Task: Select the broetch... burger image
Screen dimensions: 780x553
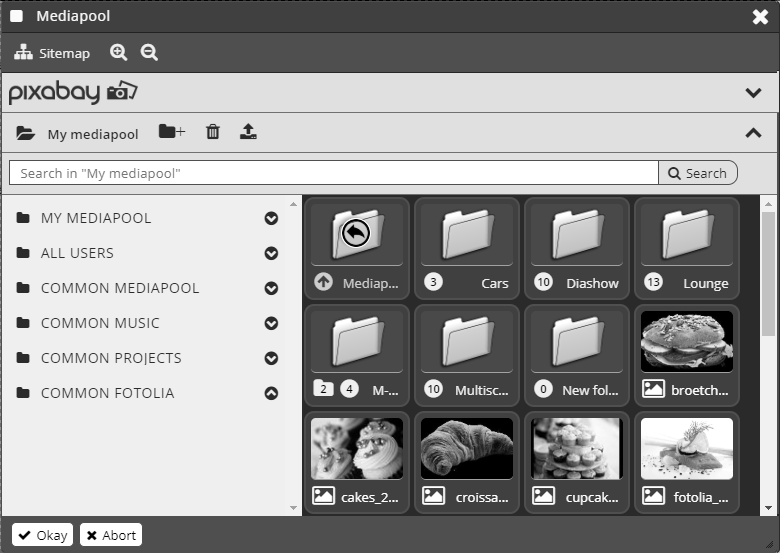Action: click(x=687, y=341)
